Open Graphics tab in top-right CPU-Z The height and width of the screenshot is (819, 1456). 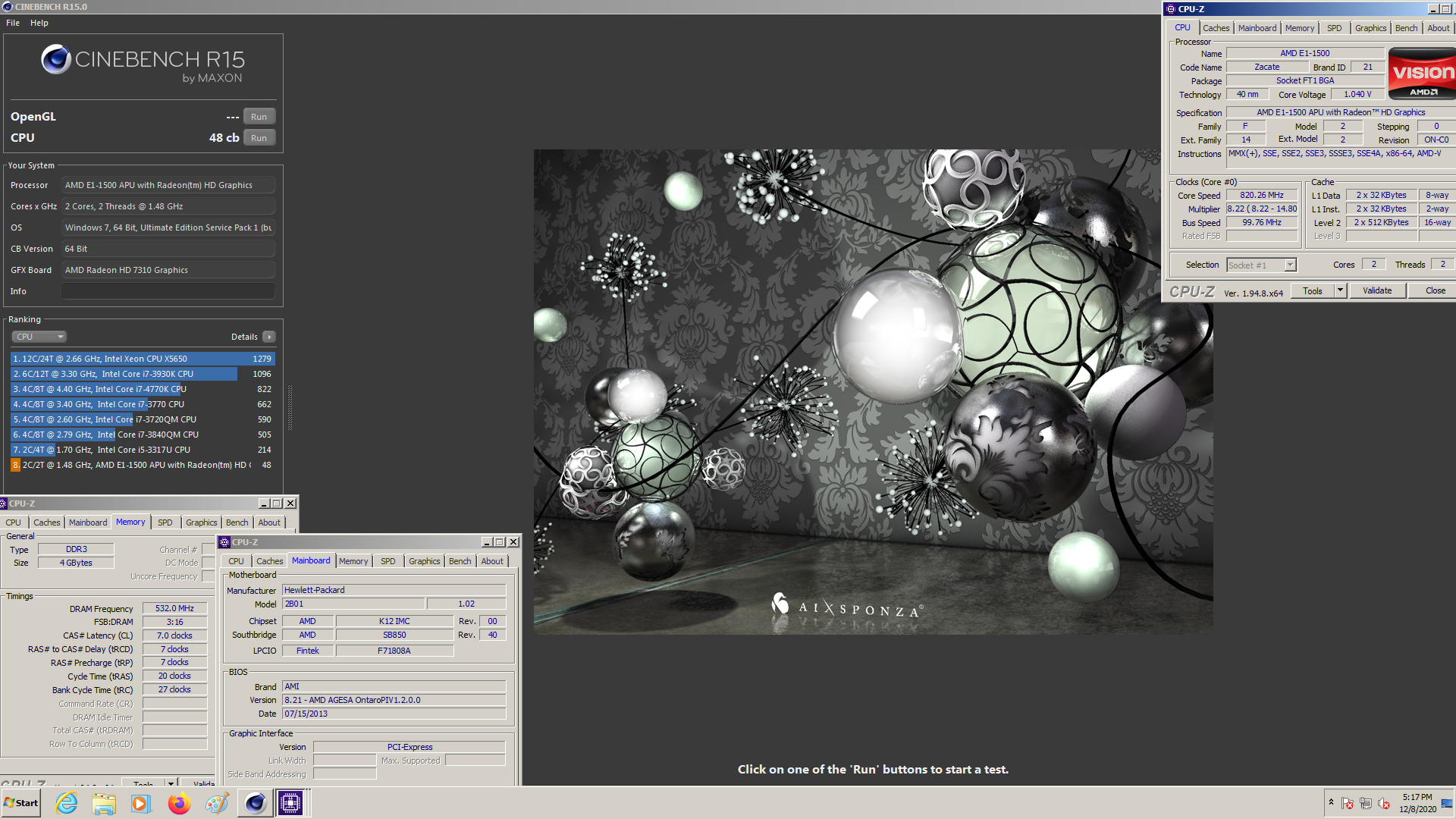(x=1370, y=28)
